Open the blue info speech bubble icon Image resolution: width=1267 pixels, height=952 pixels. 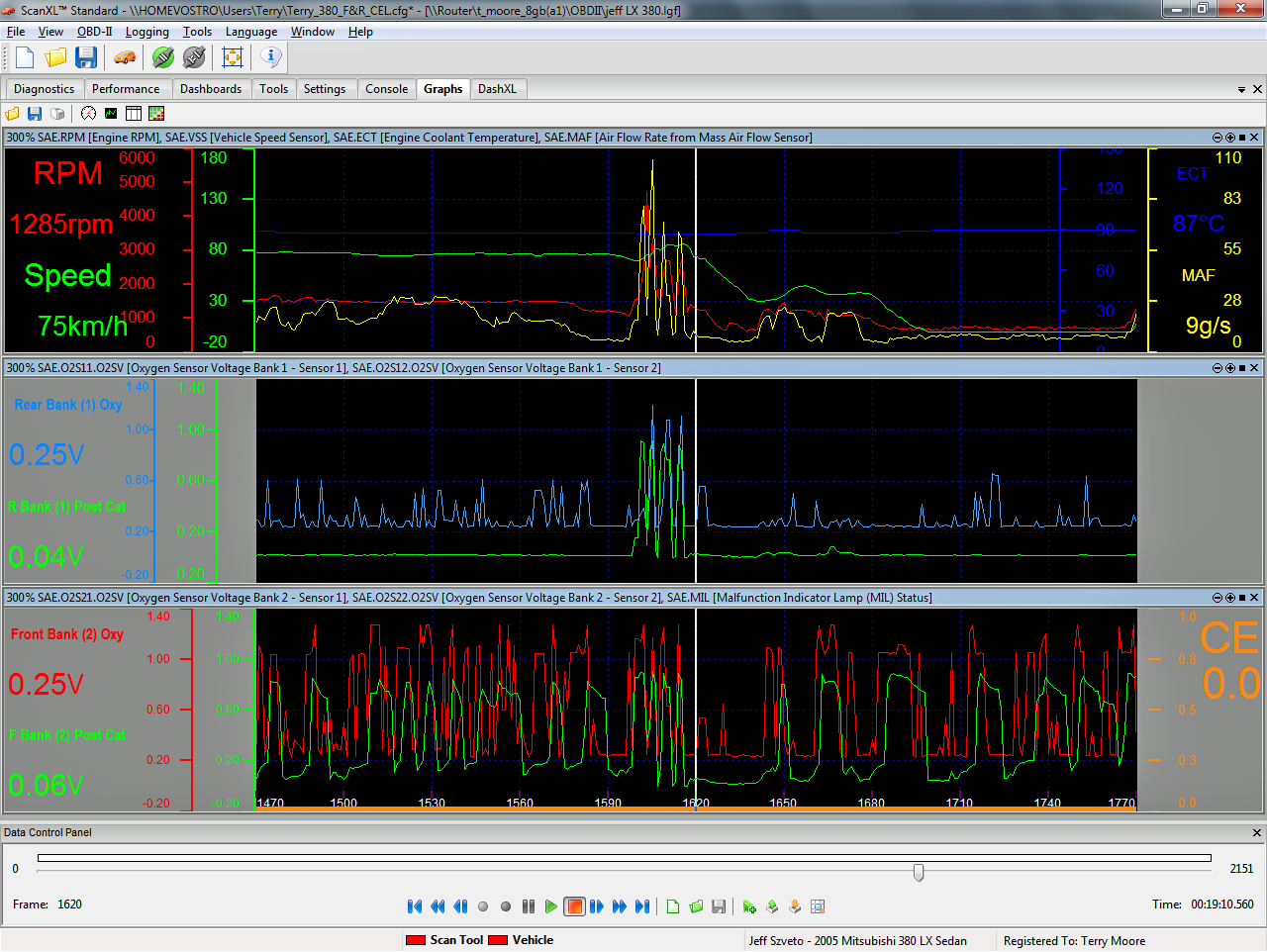click(x=270, y=57)
